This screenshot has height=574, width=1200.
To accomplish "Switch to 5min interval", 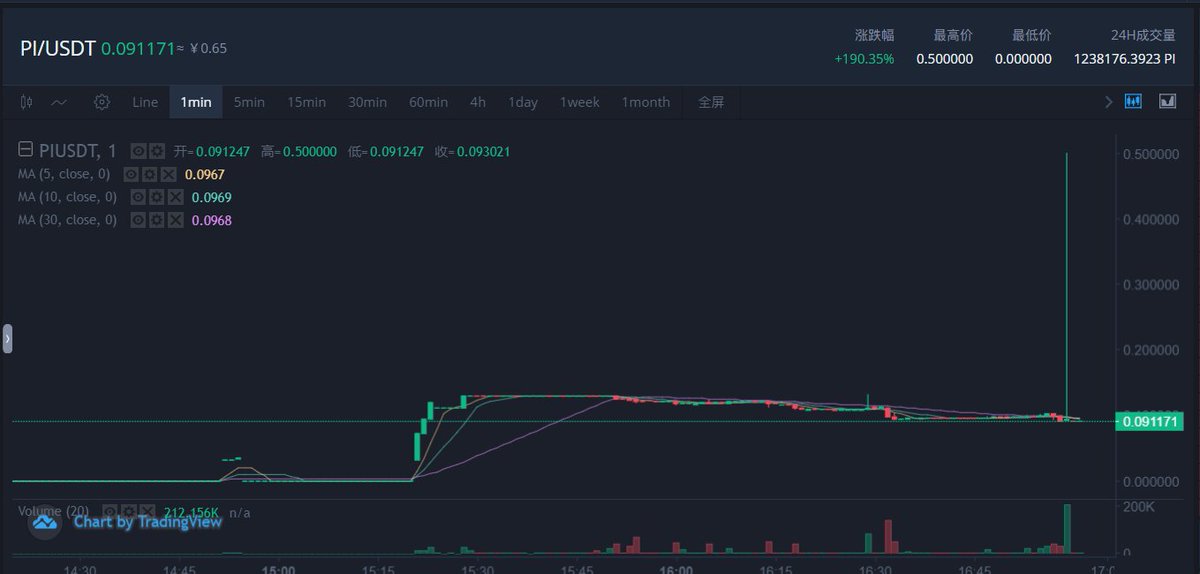I will click(249, 102).
